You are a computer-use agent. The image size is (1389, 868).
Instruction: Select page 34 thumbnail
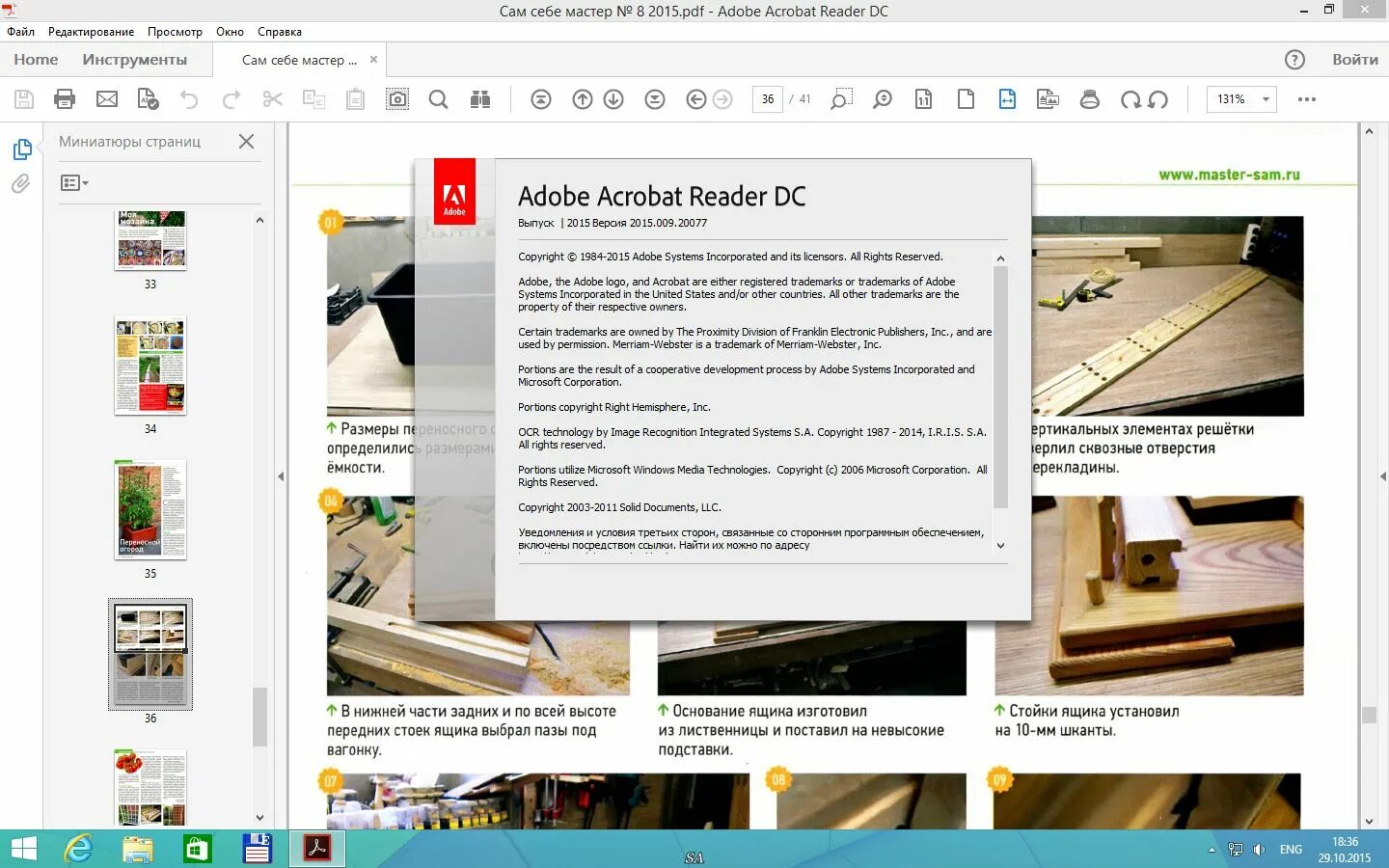[150, 366]
